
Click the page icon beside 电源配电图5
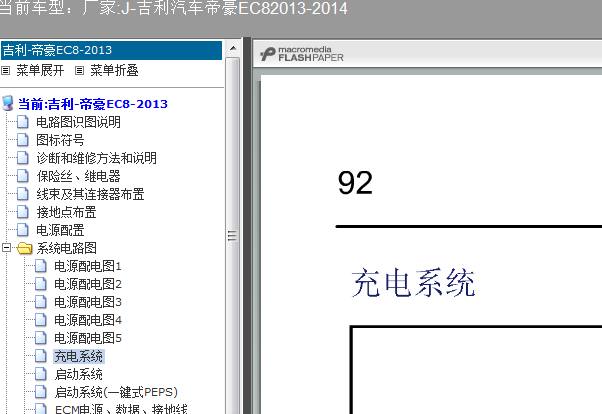point(41,338)
